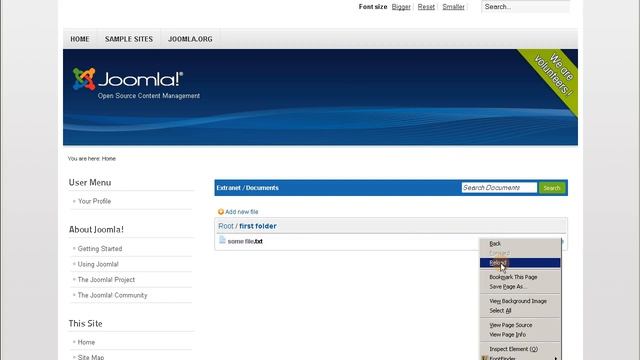Open the Using Joomla! link
The height and width of the screenshot is (360, 640).
(x=98, y=264)
